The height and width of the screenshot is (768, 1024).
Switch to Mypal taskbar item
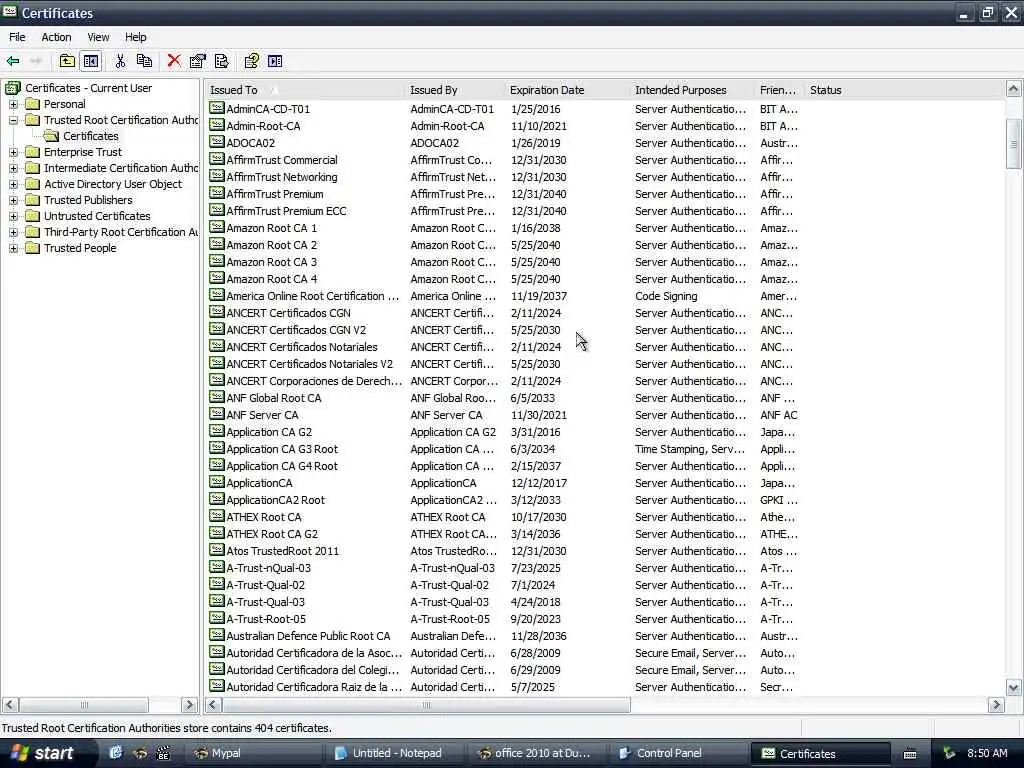pos(255,753)
